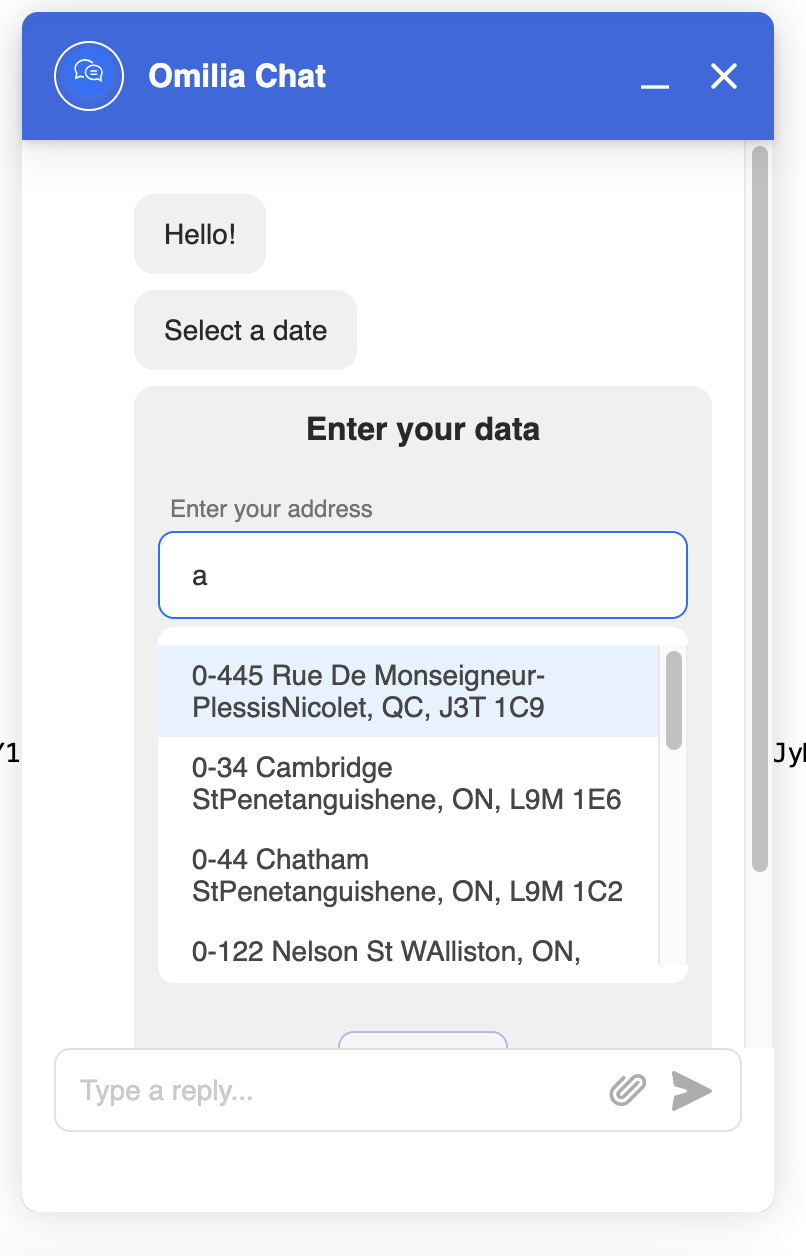This screenshot has width=806, height=1256.
Task: Click inside the 'Type a reply' message box
Action: pyautogui.click(x=300, y=1091)
